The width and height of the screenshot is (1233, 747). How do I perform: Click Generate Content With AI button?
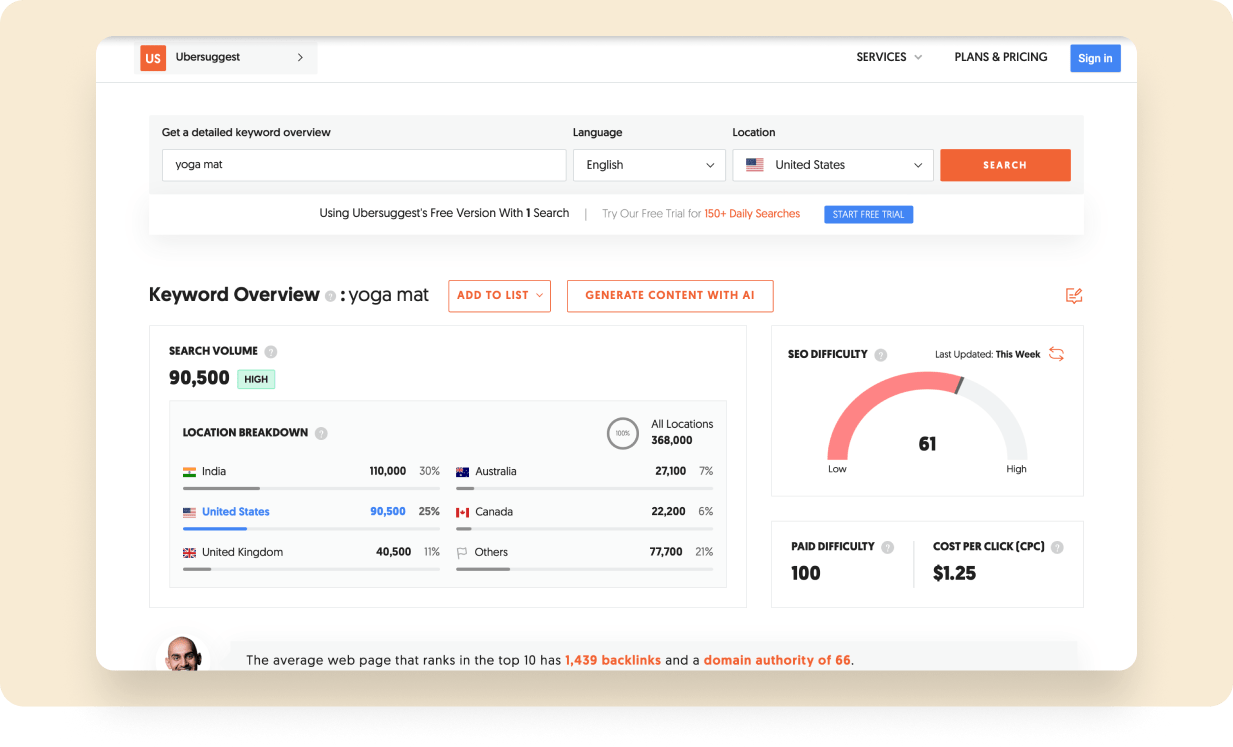pos(670,296)
